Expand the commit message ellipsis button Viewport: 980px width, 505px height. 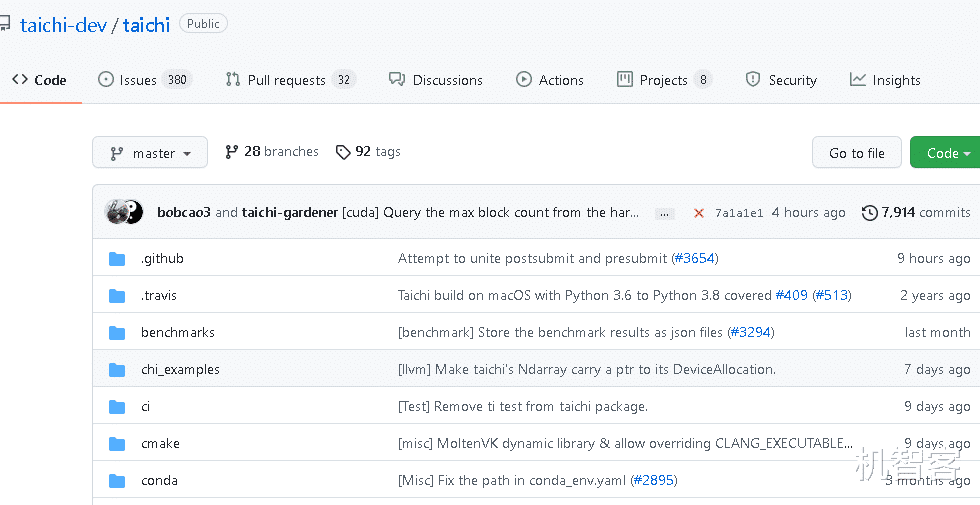point(664,213)
